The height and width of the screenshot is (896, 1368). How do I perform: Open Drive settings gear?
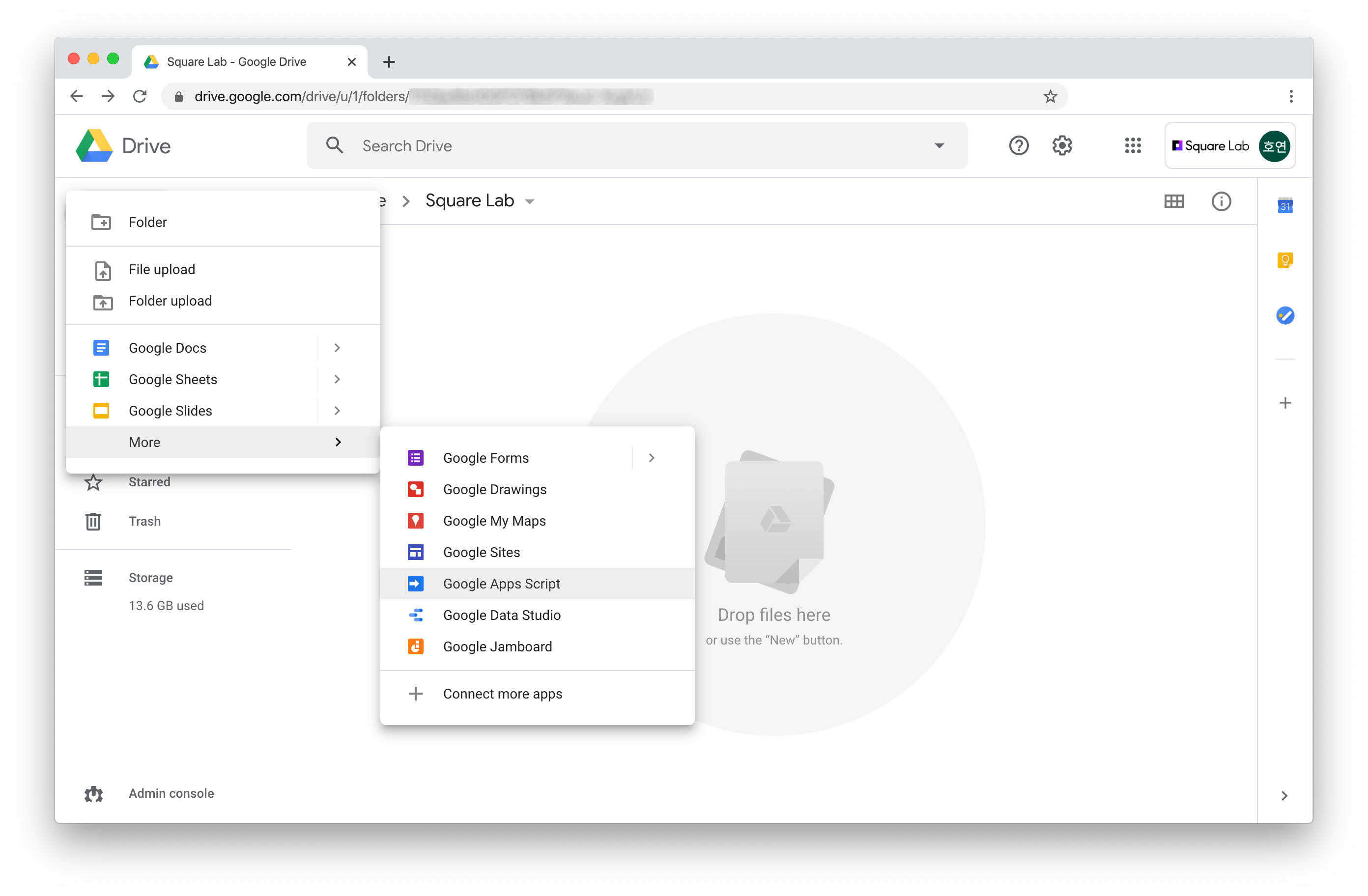click(x=1062, y=145)
